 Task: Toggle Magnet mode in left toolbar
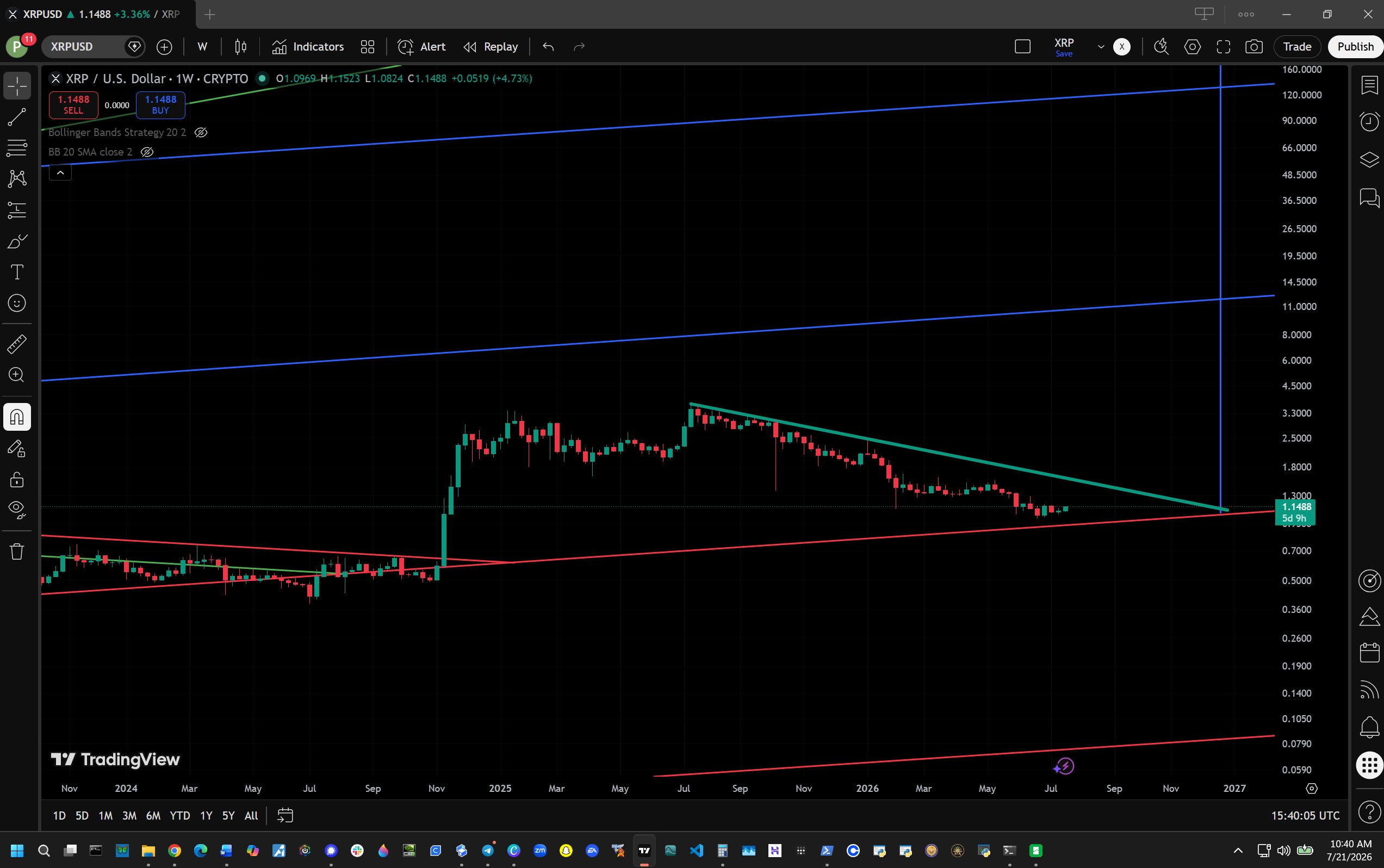click(17, 417)
